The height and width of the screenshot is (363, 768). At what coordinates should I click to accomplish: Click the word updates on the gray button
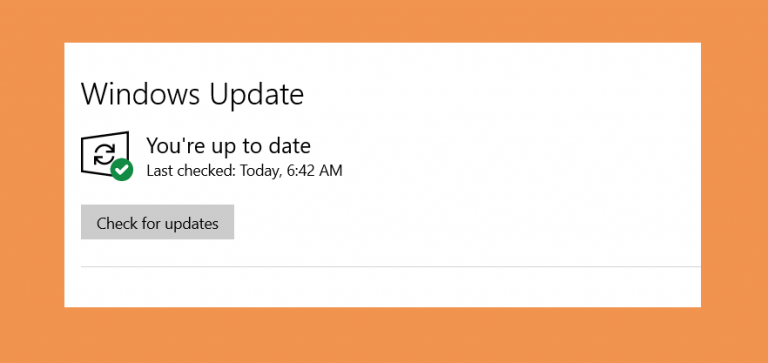click(x=191, y=224)
